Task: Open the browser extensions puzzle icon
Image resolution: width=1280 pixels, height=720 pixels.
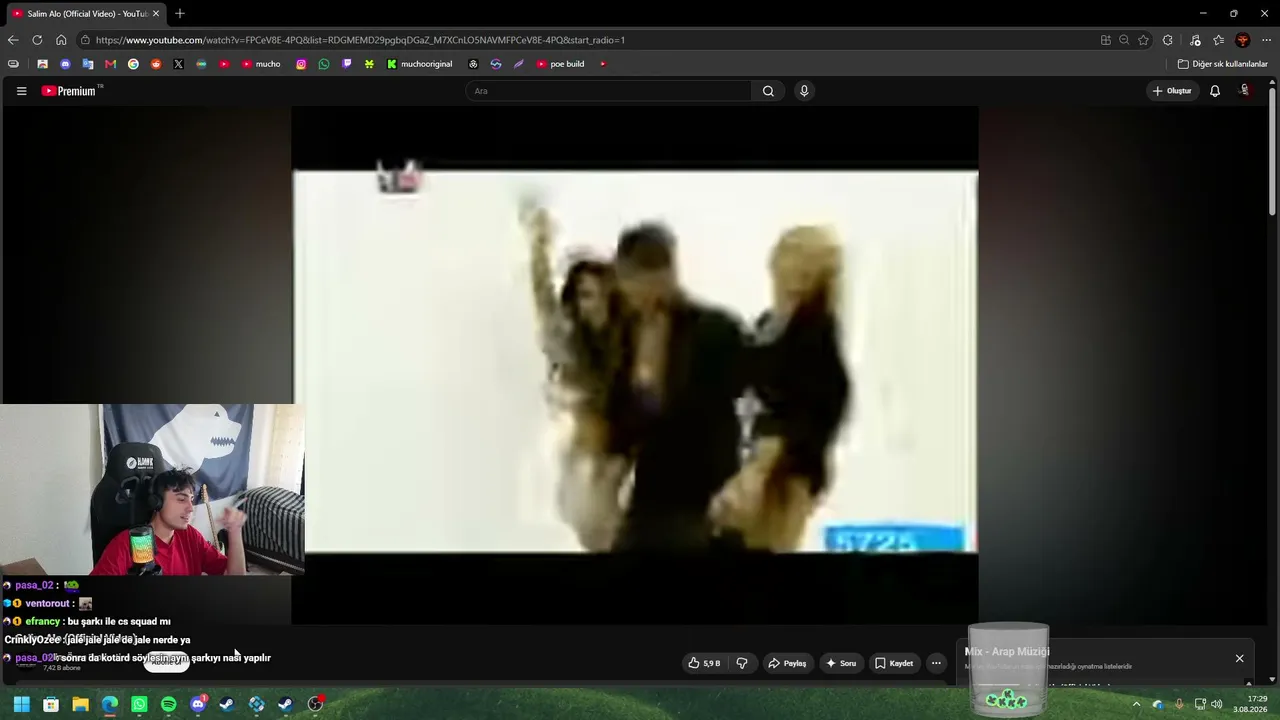Action: 1168,40
